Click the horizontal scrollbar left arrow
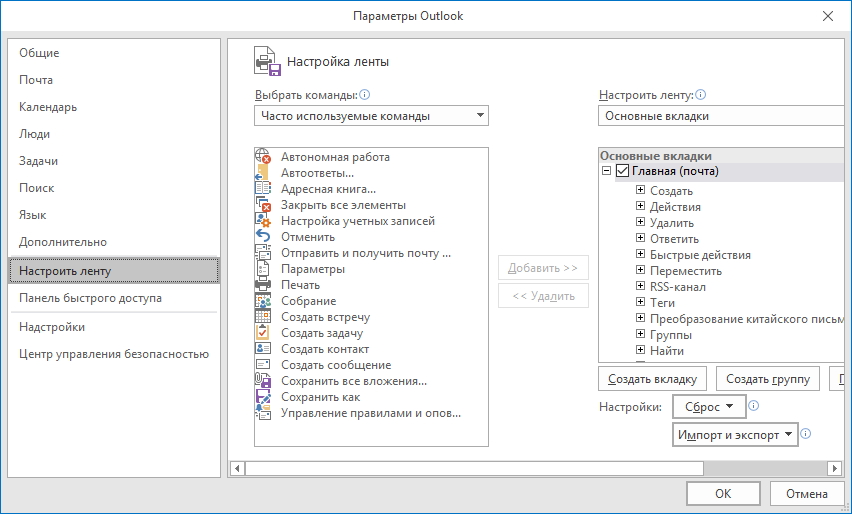The width and height of the screenshot is (852, 514). 237,468
